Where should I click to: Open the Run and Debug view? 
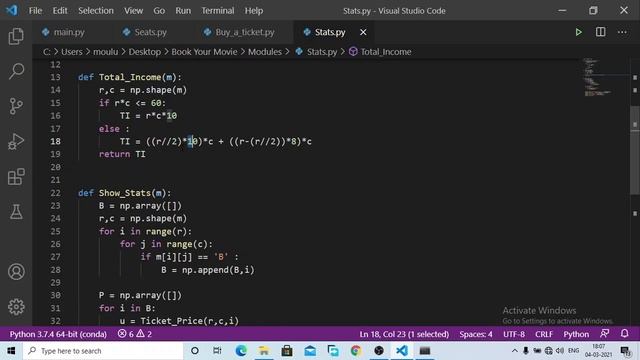click(x=16, y=142)
